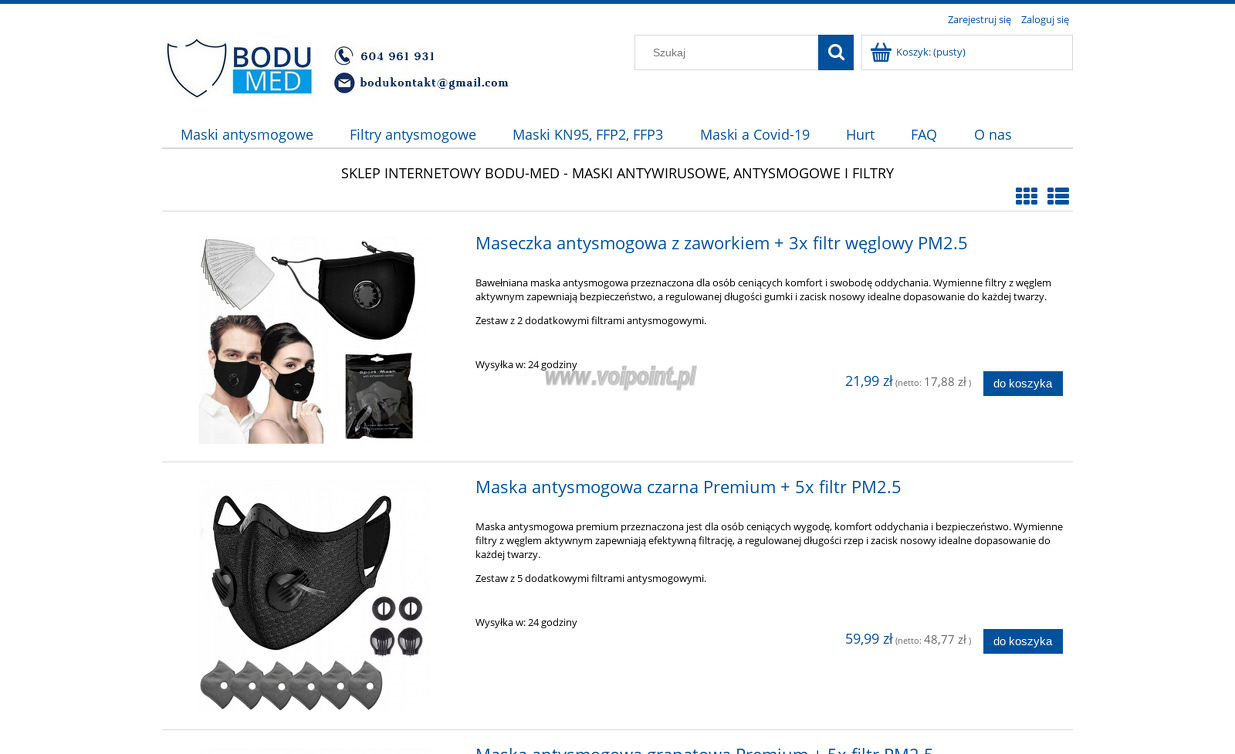
Task: Open the Maseczka antysmogowa z zaworkiem title
Action: 721,243
